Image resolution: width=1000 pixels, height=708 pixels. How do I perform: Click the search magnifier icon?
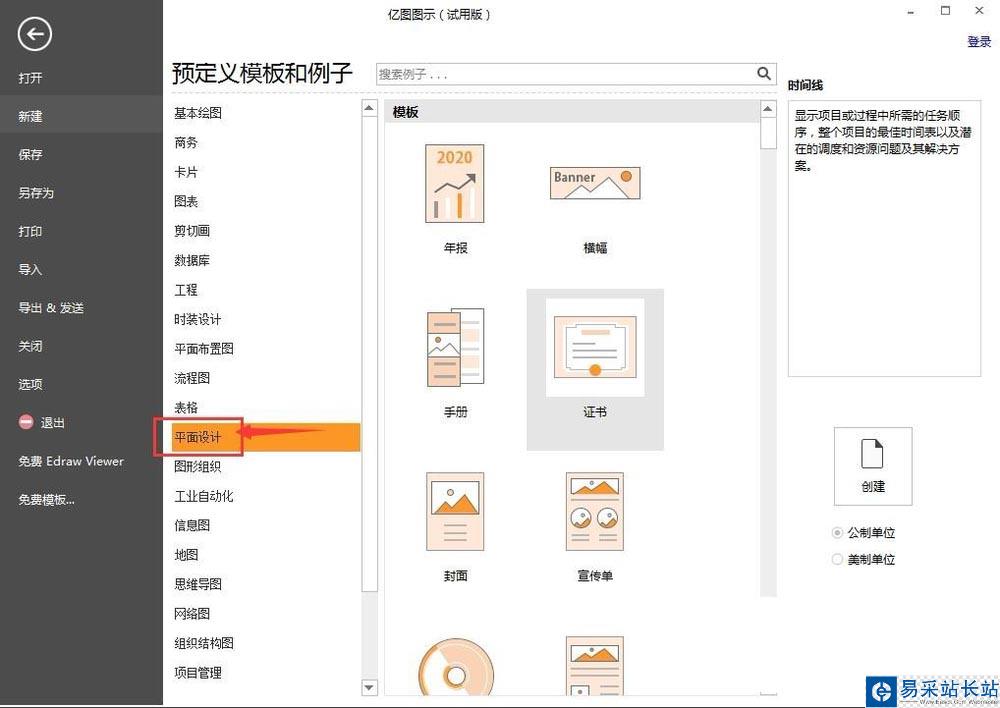pos(763,73)
